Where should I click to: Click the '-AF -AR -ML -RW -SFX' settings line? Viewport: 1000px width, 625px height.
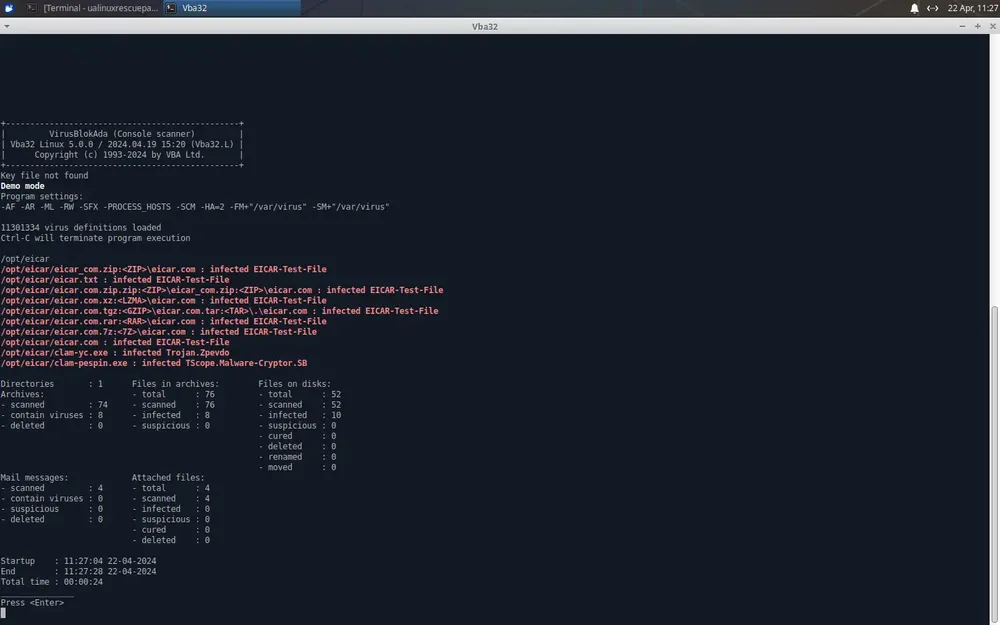(x=195, y=207)
